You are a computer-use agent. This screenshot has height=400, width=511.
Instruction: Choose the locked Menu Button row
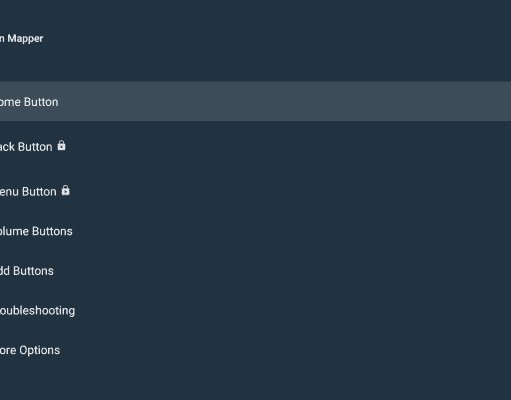pyautogui.click(x=255, y=191)
